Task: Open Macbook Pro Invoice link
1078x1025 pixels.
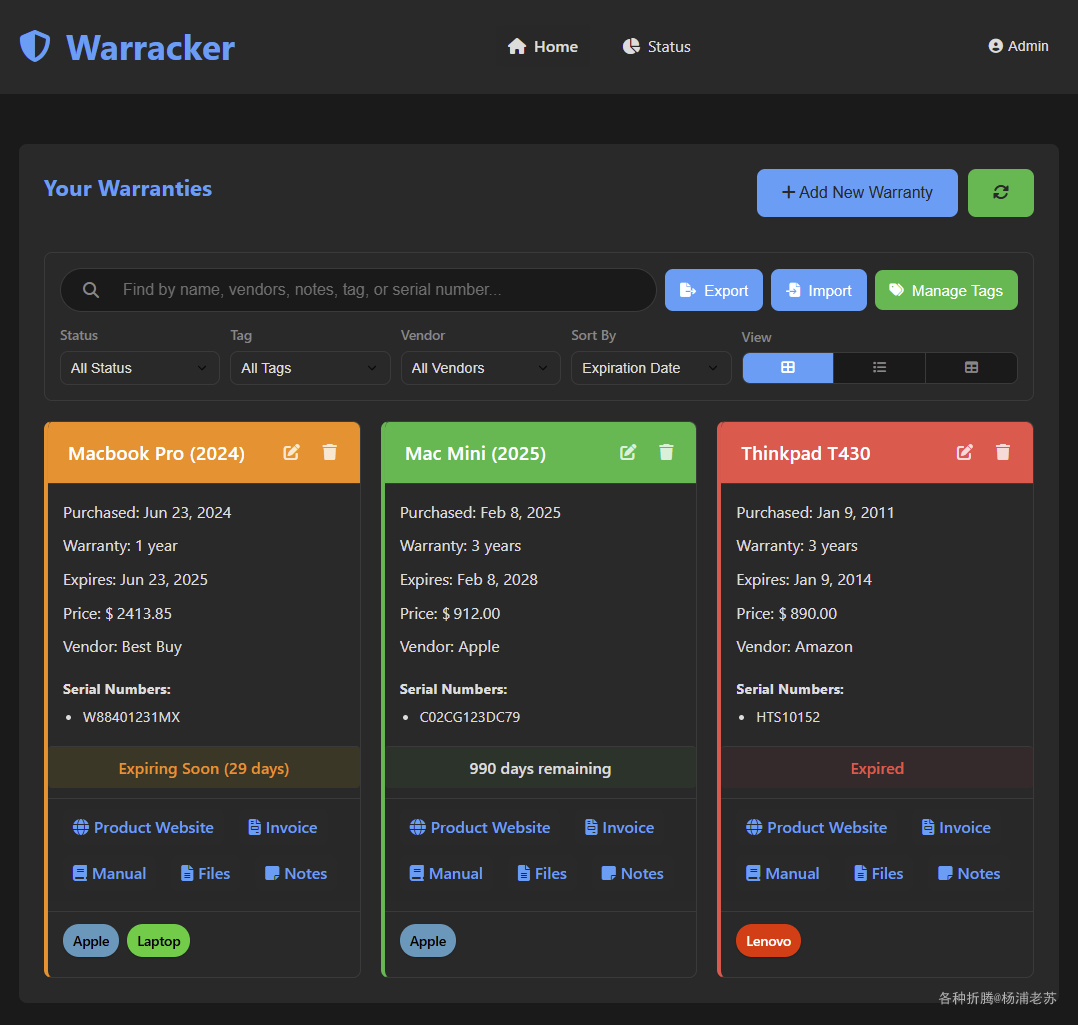Action: point(283,828)
